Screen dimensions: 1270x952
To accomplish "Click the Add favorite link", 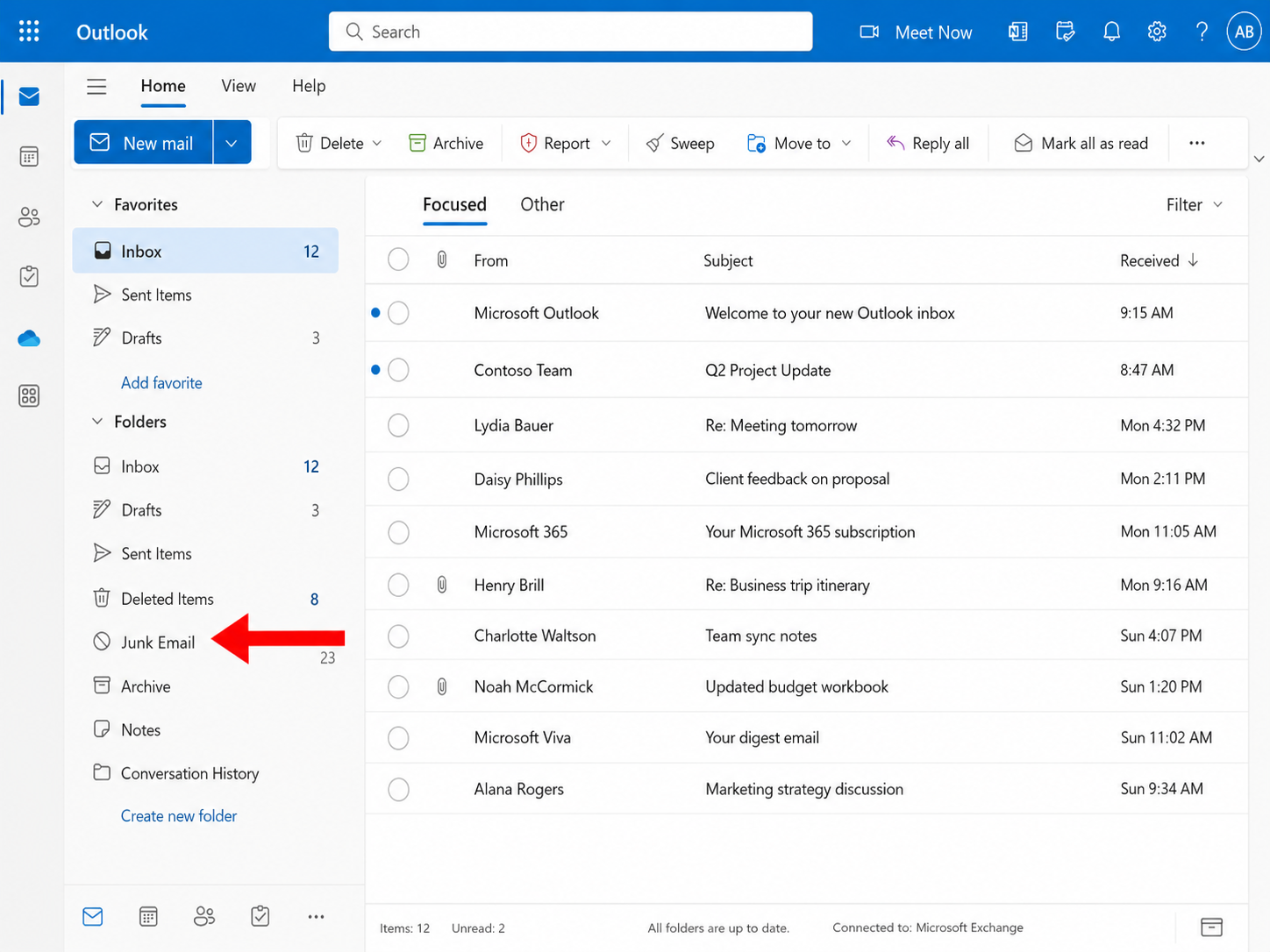I will tap(161, 383).
